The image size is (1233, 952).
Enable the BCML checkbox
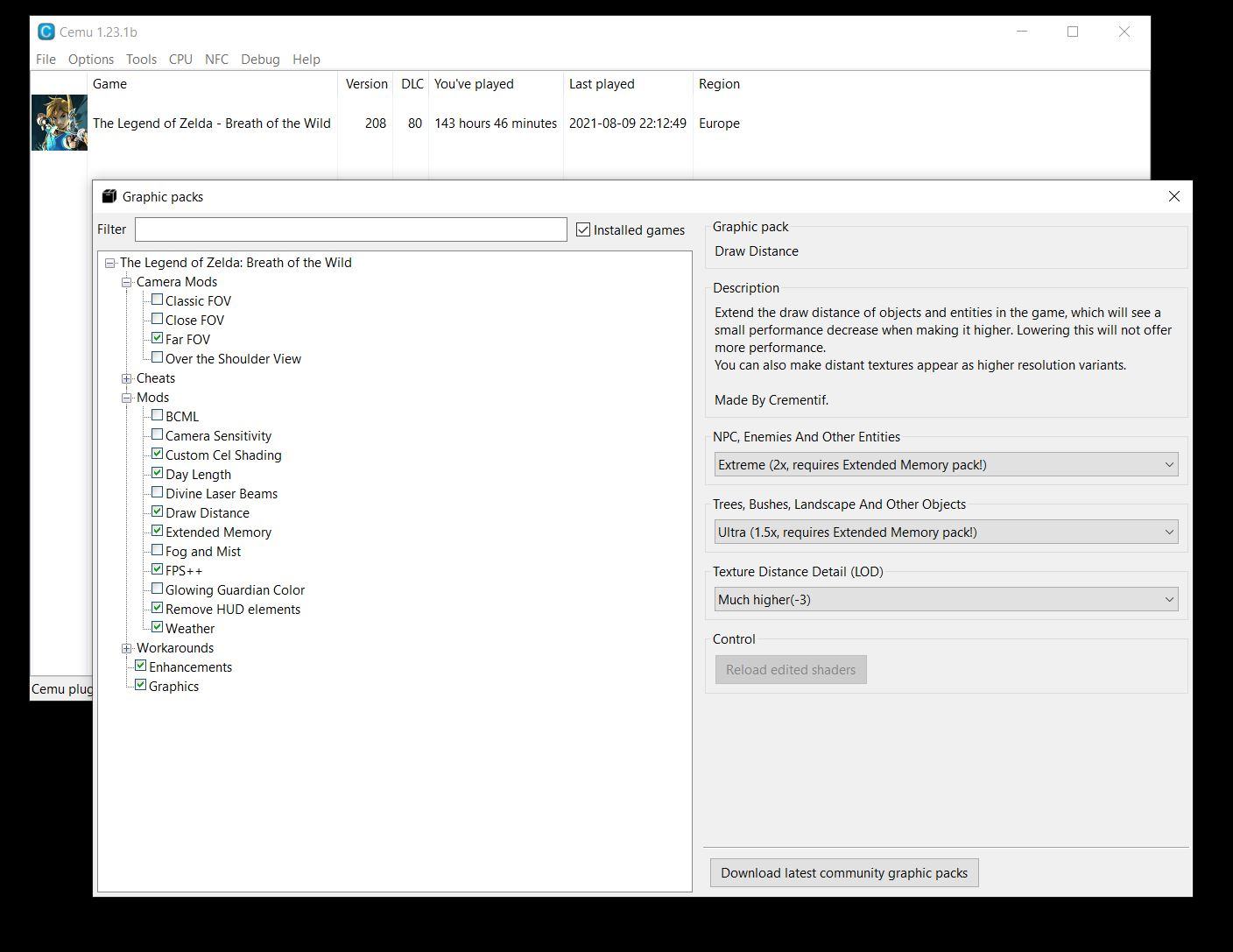click(157, 415)
